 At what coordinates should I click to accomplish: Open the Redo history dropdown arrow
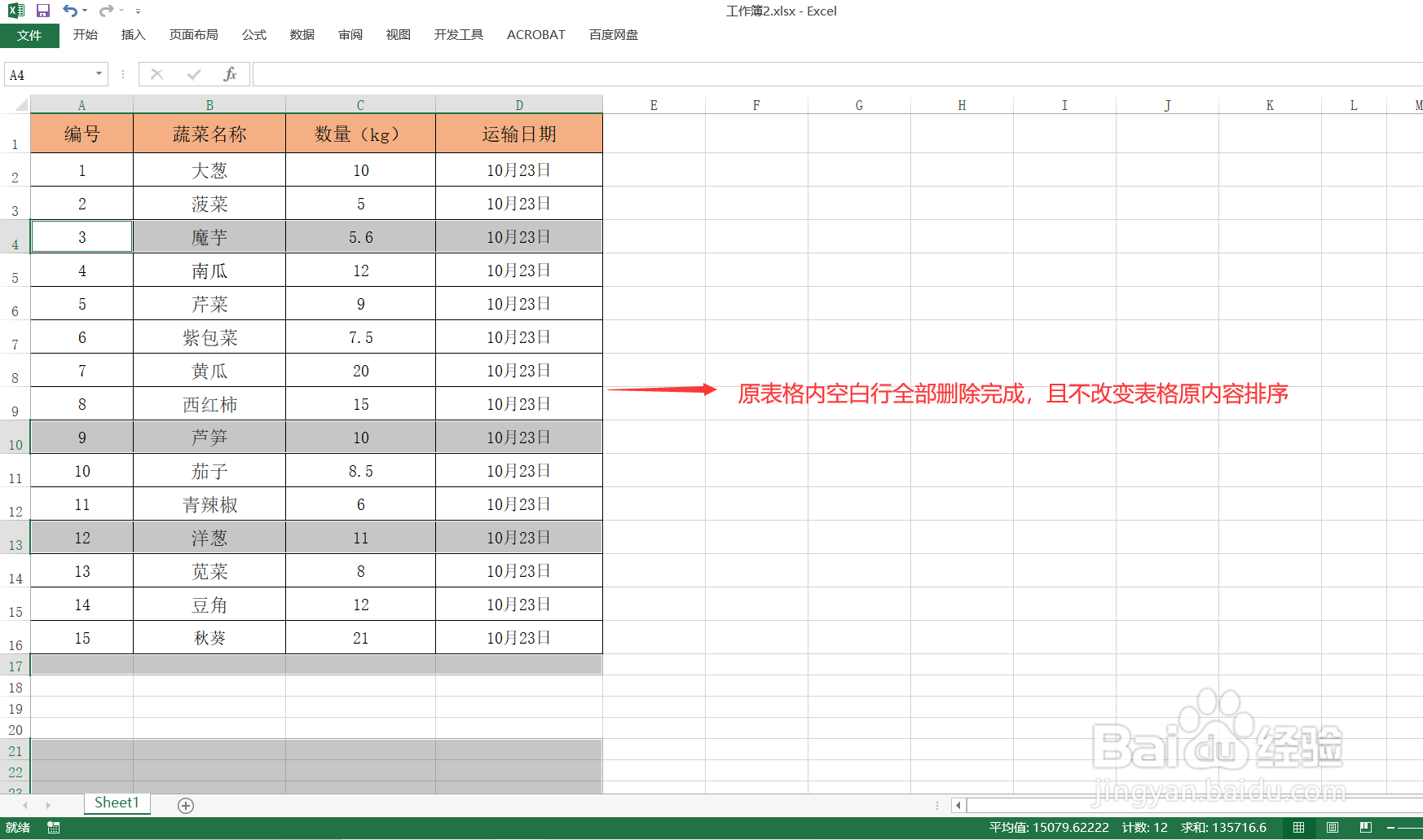coord(121,11)
